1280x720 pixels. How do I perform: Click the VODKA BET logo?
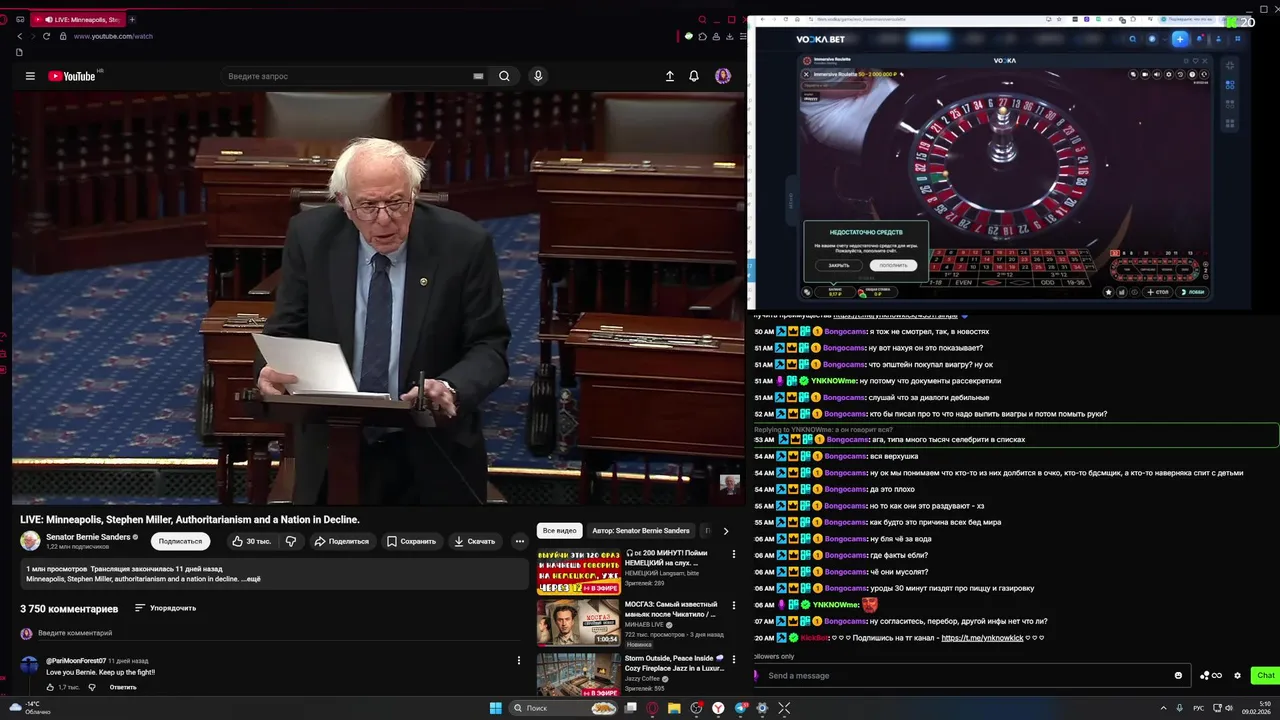click(x=820, y=39)
